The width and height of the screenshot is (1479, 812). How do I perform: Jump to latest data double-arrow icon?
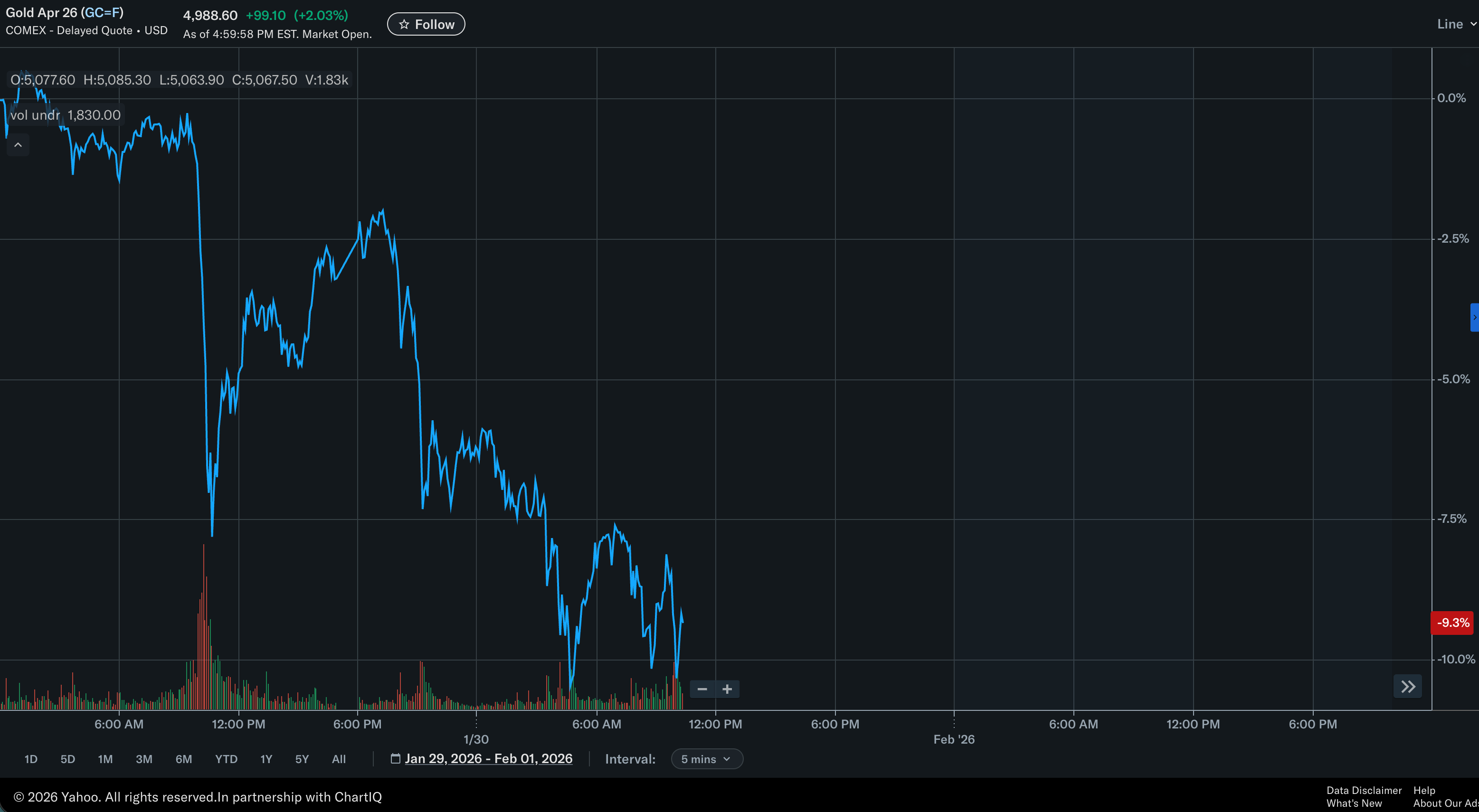pos(1407,686)
